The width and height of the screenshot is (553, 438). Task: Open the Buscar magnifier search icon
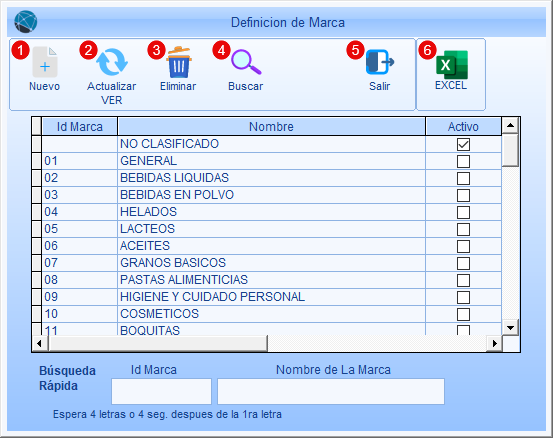(246, 62)
